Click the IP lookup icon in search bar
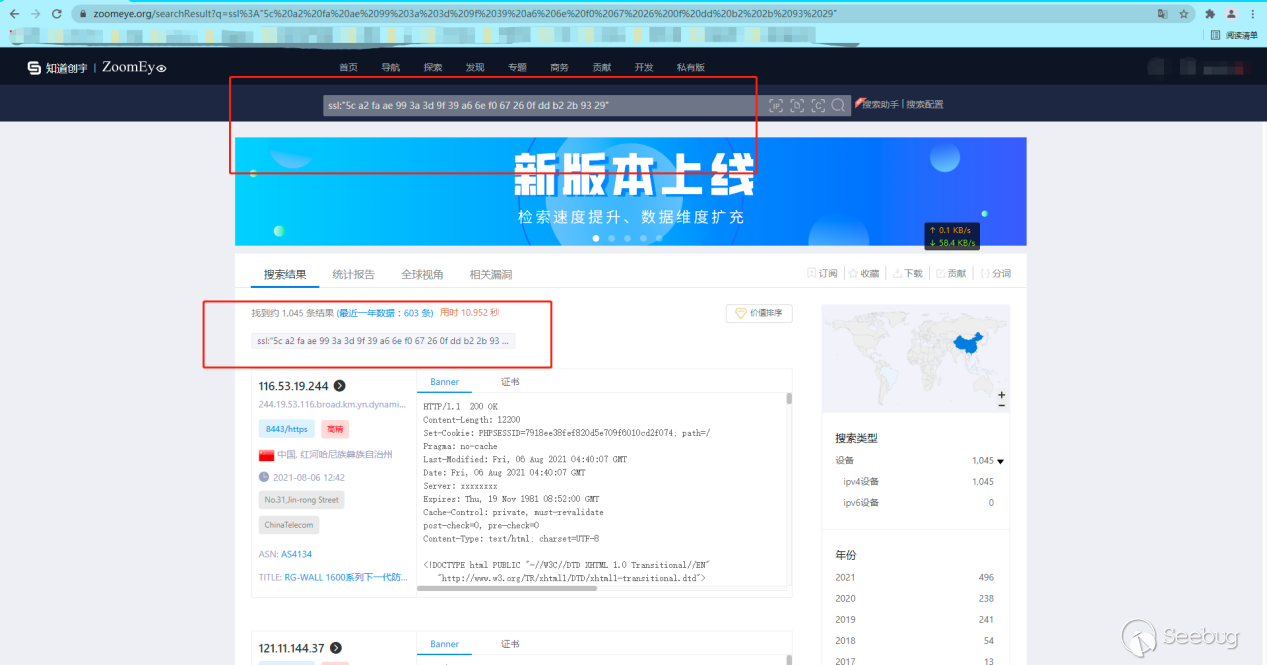 pos(776,105)
